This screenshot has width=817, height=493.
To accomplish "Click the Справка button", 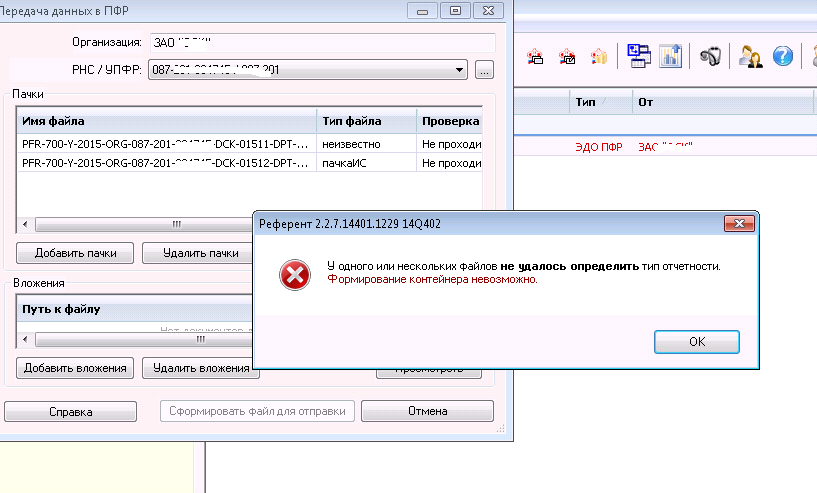I will pyautogui.click(x=71, y=411).
